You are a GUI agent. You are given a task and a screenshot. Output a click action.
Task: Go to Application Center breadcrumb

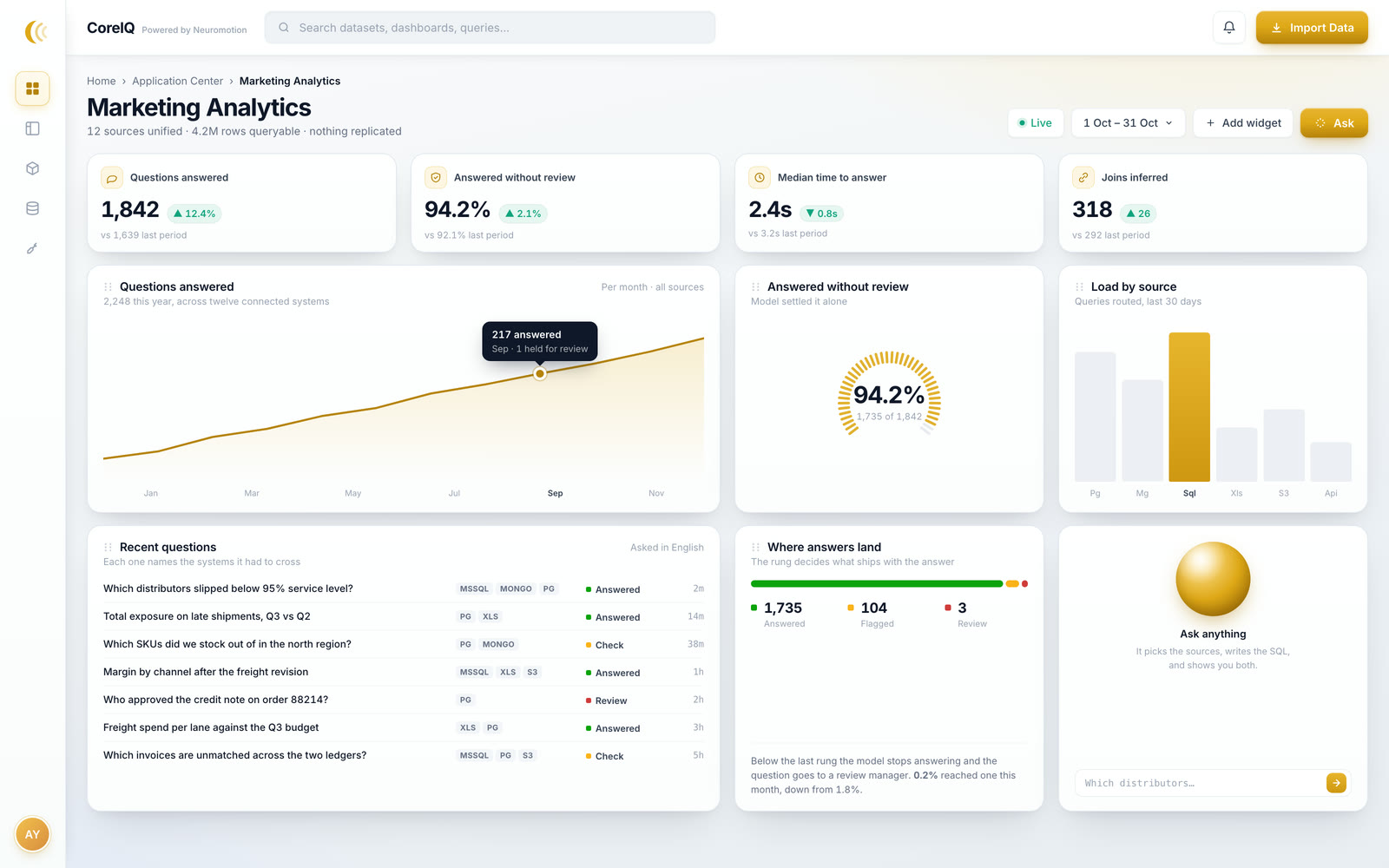coord(177,81)
